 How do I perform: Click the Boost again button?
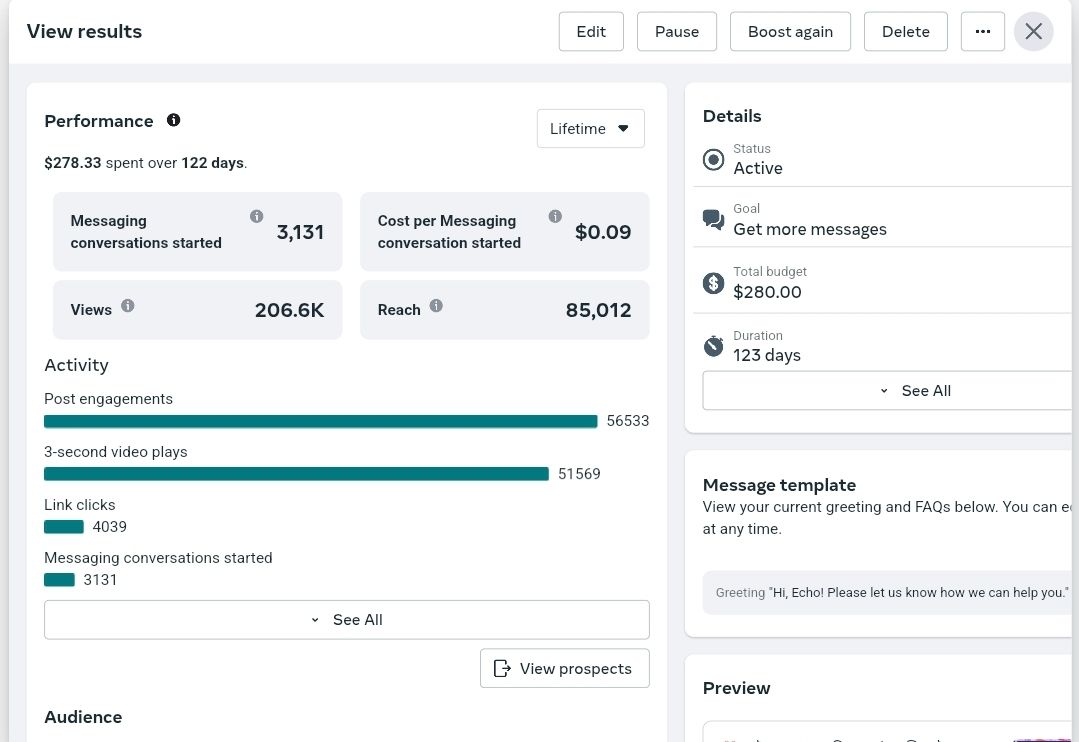coord(791,32)
